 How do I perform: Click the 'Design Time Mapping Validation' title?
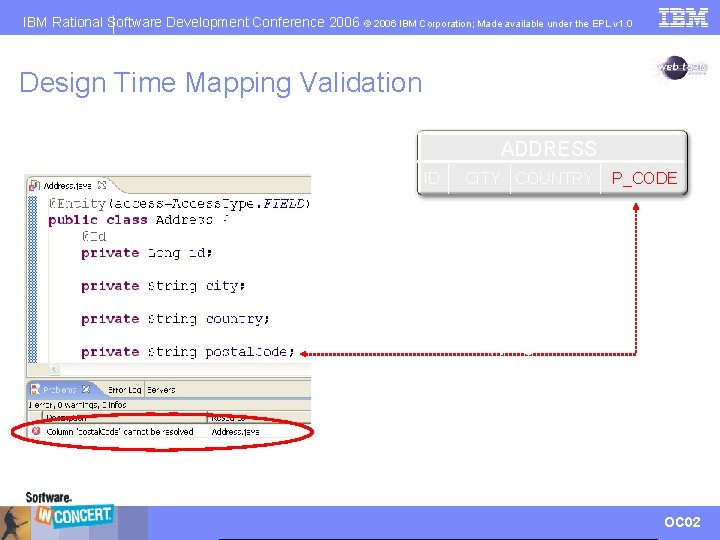[220, 83]
